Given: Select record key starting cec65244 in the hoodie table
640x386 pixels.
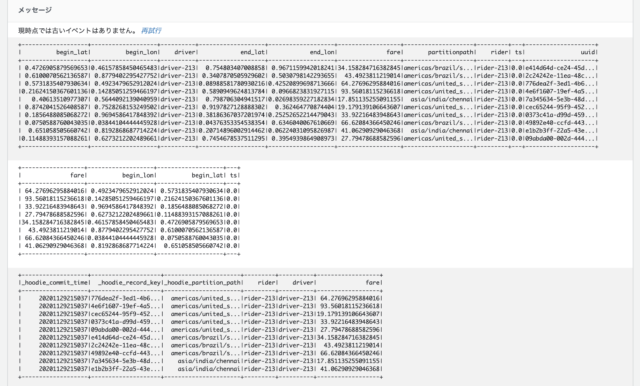Looking at the screenshot, I should [127, 314].
